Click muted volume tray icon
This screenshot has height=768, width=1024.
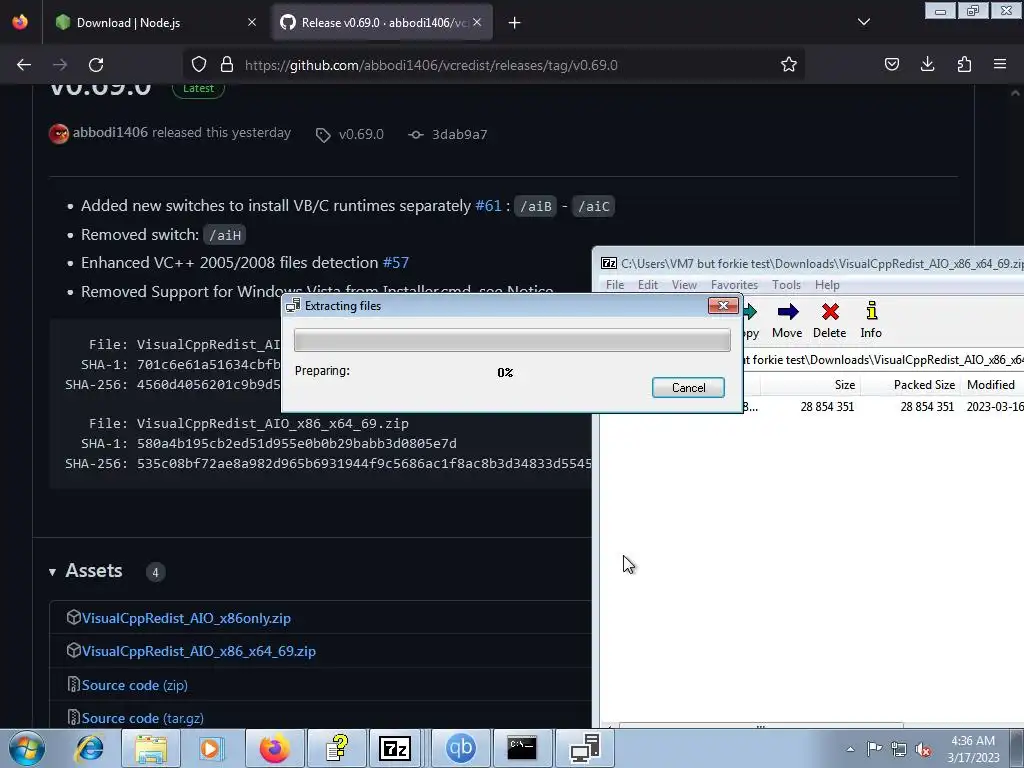point(923,749)
